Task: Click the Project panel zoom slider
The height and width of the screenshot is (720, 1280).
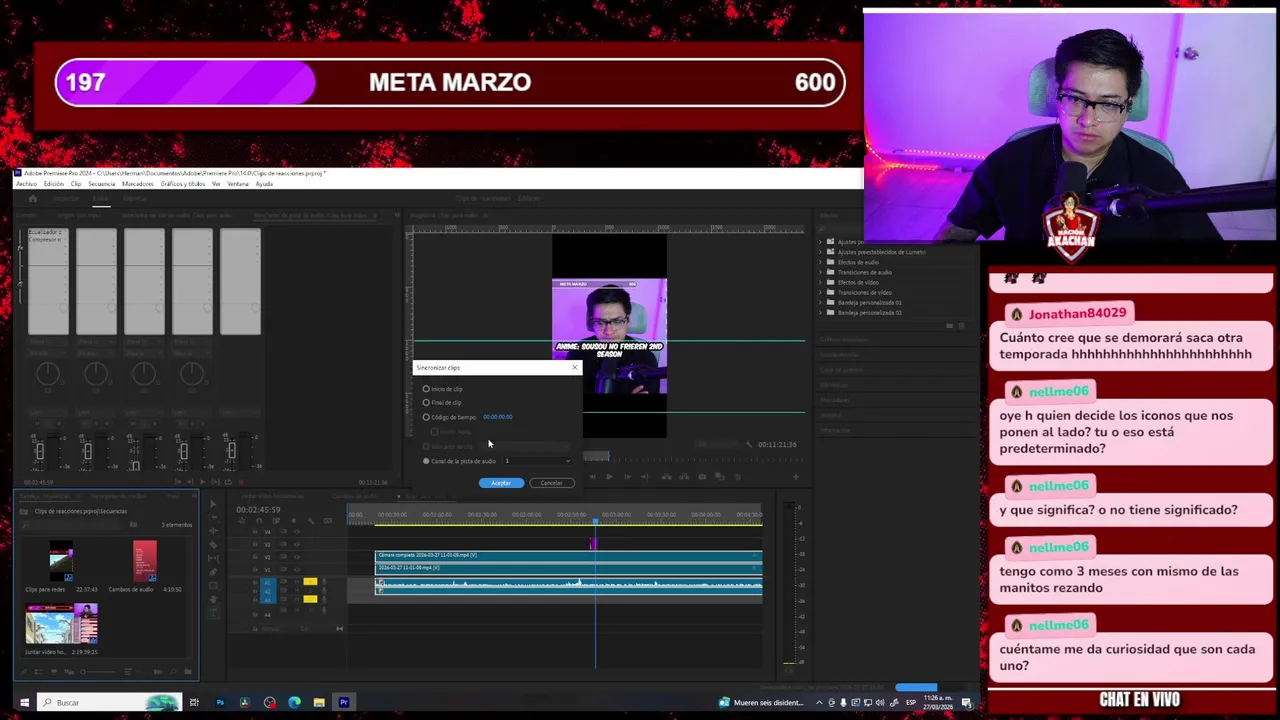Action: [x=98, y=672]
